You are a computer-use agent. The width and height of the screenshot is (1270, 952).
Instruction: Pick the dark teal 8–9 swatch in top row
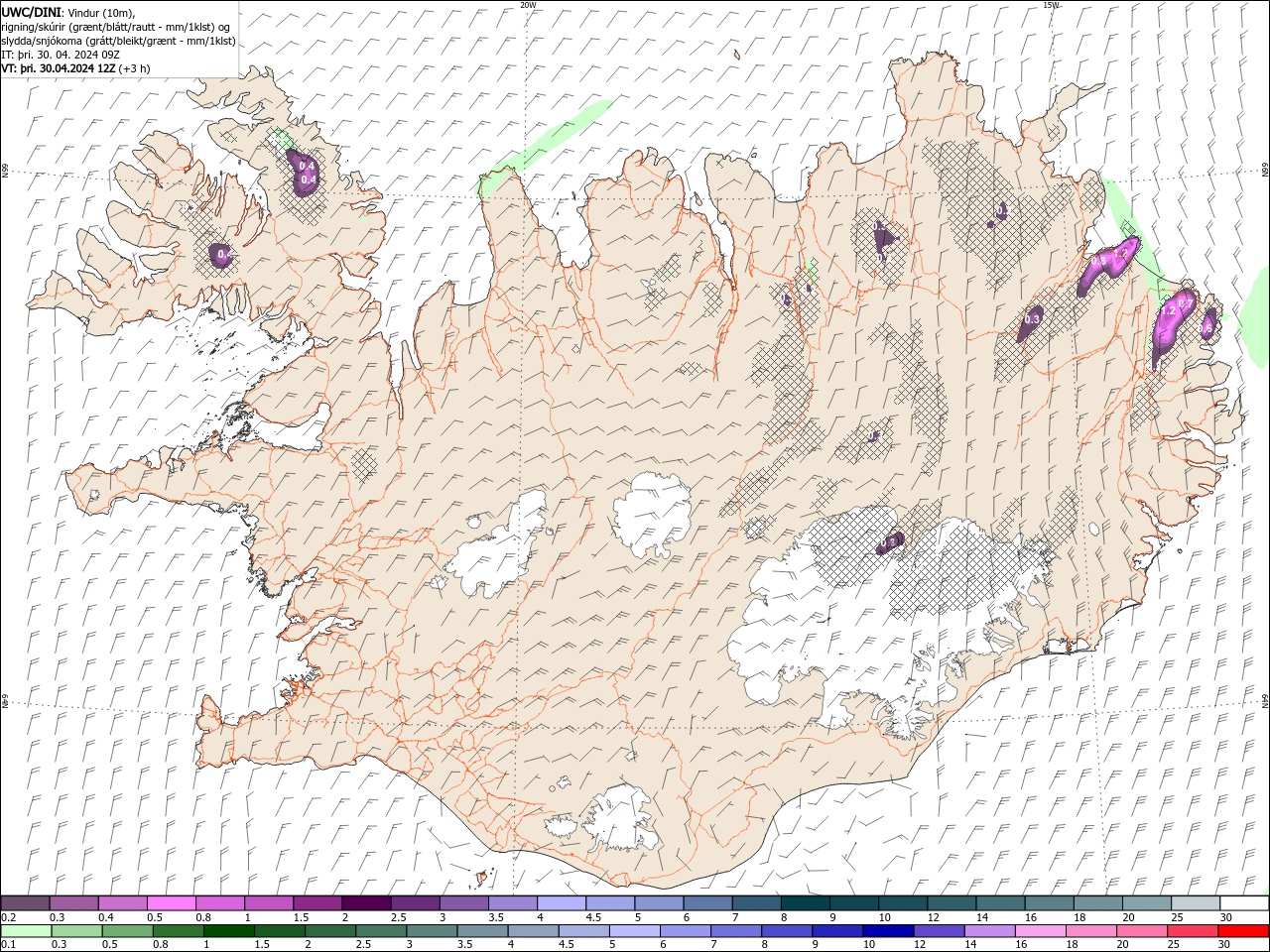[806, 903]
